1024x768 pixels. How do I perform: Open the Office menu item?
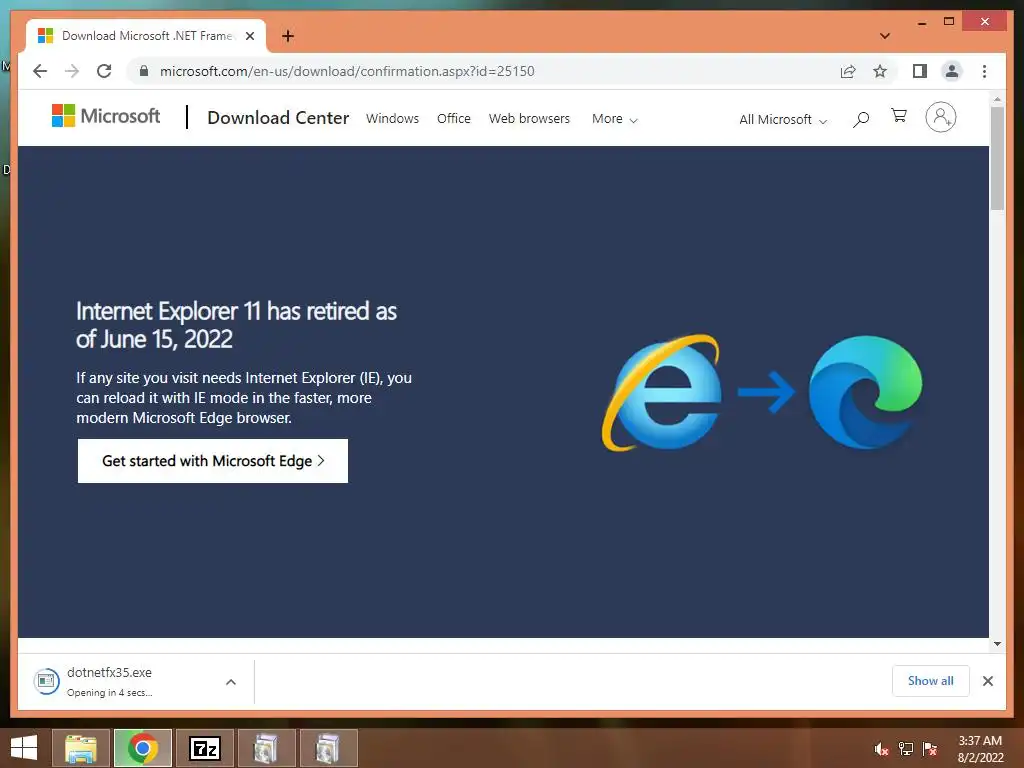[454, 118]
